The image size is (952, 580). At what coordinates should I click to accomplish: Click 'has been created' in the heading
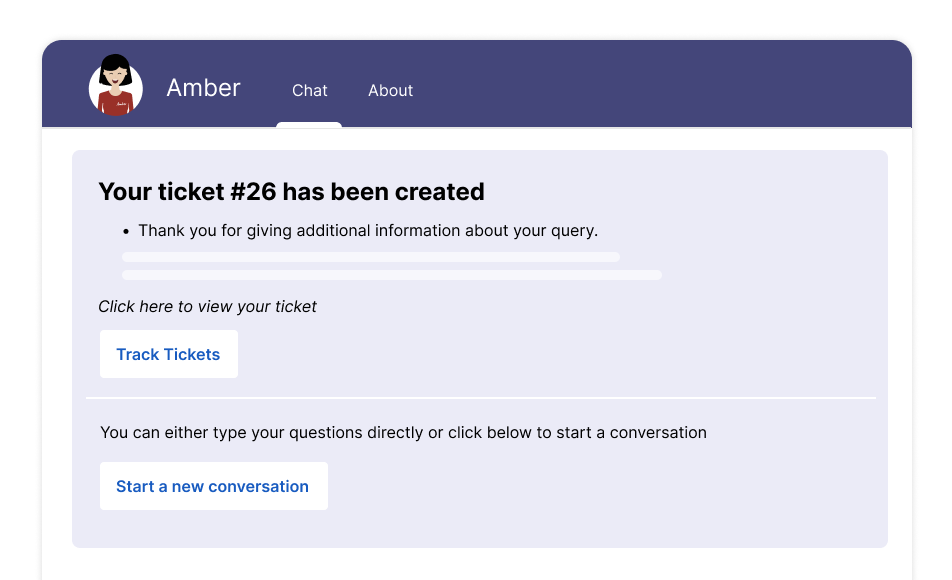(384, 192)
